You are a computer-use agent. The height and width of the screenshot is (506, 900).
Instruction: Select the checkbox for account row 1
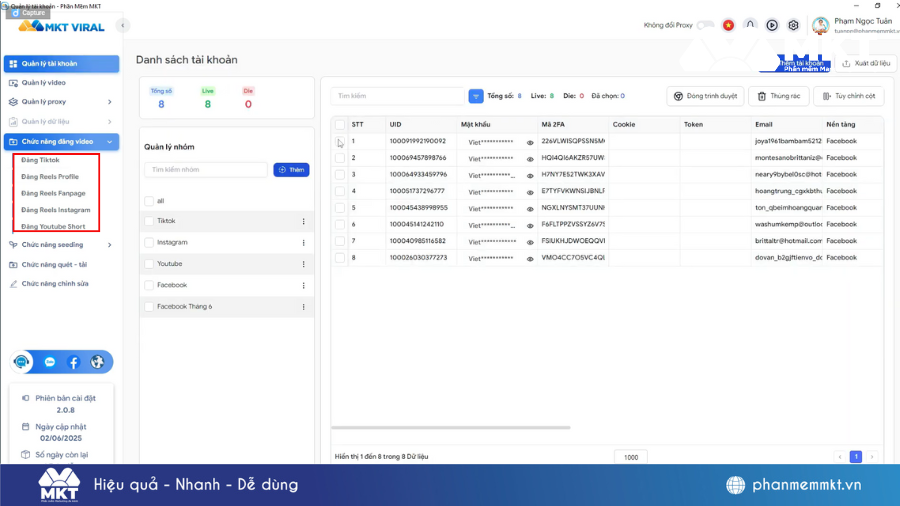click(340, 141)
